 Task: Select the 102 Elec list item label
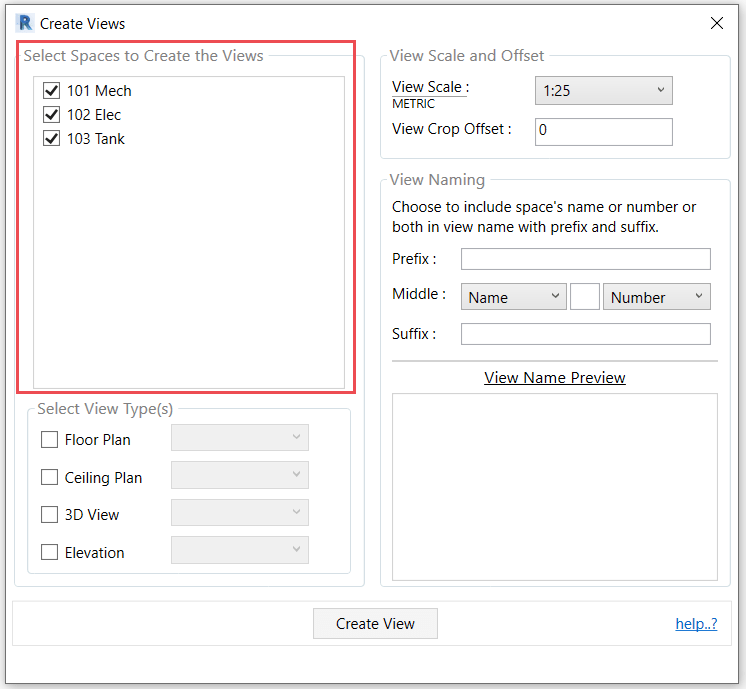click(x=94, y=115)
